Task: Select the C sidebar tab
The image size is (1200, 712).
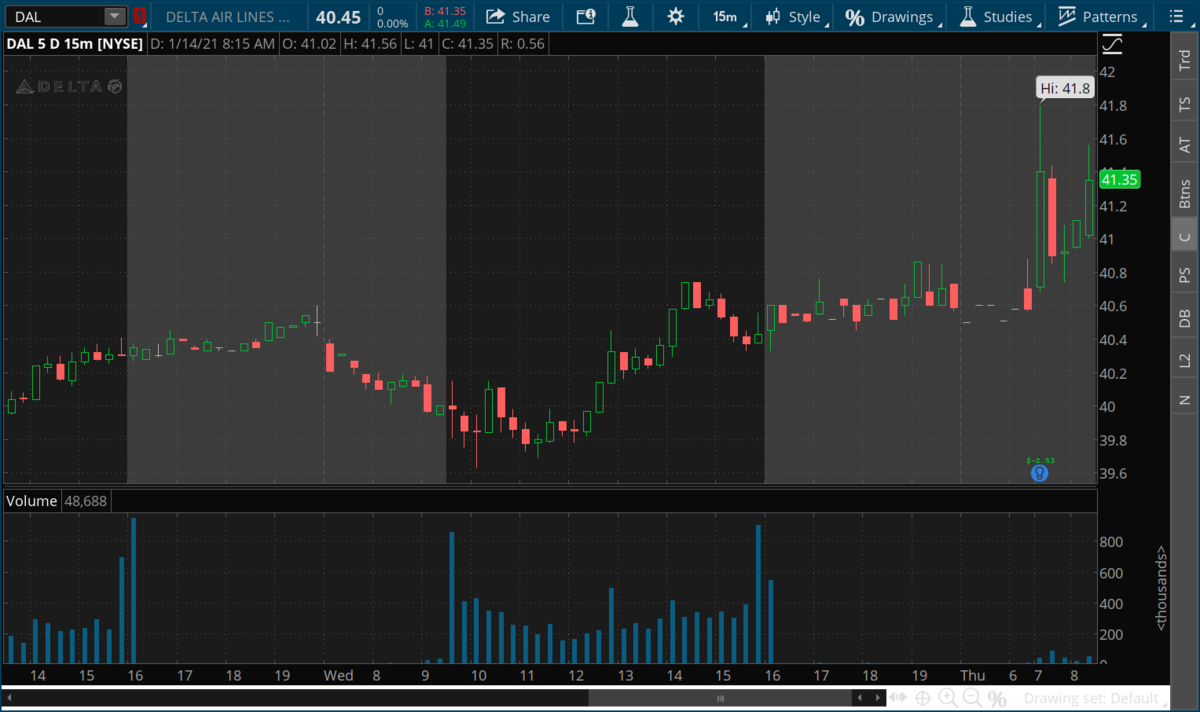Action: tap(1184, 237)
